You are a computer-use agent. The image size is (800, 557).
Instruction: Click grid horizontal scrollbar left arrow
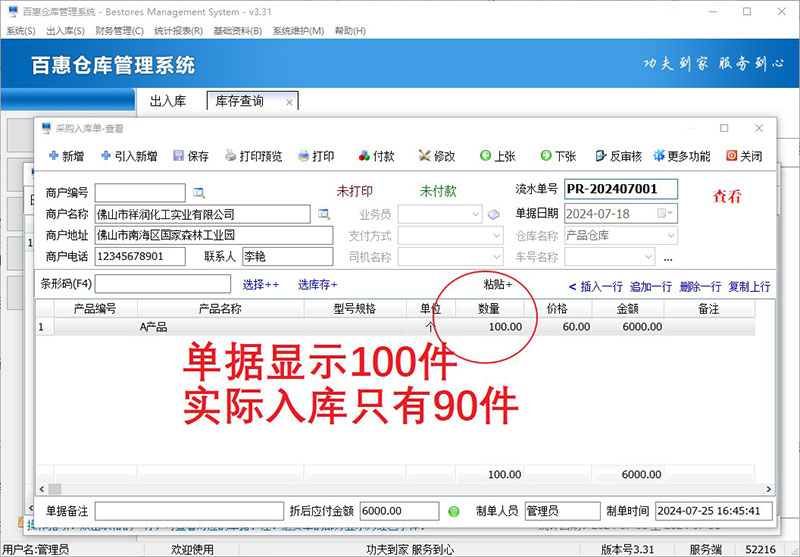point(42,489)
